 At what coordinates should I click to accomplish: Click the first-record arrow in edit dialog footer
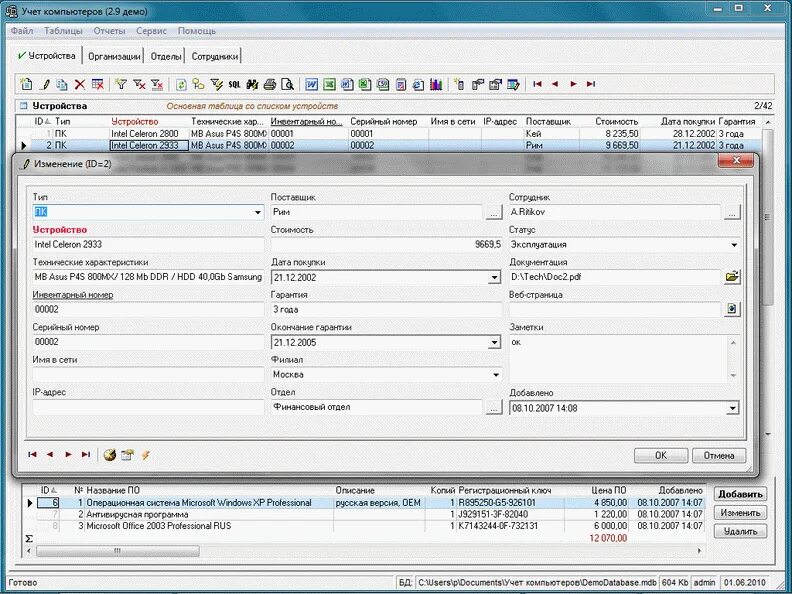[32, 455]
